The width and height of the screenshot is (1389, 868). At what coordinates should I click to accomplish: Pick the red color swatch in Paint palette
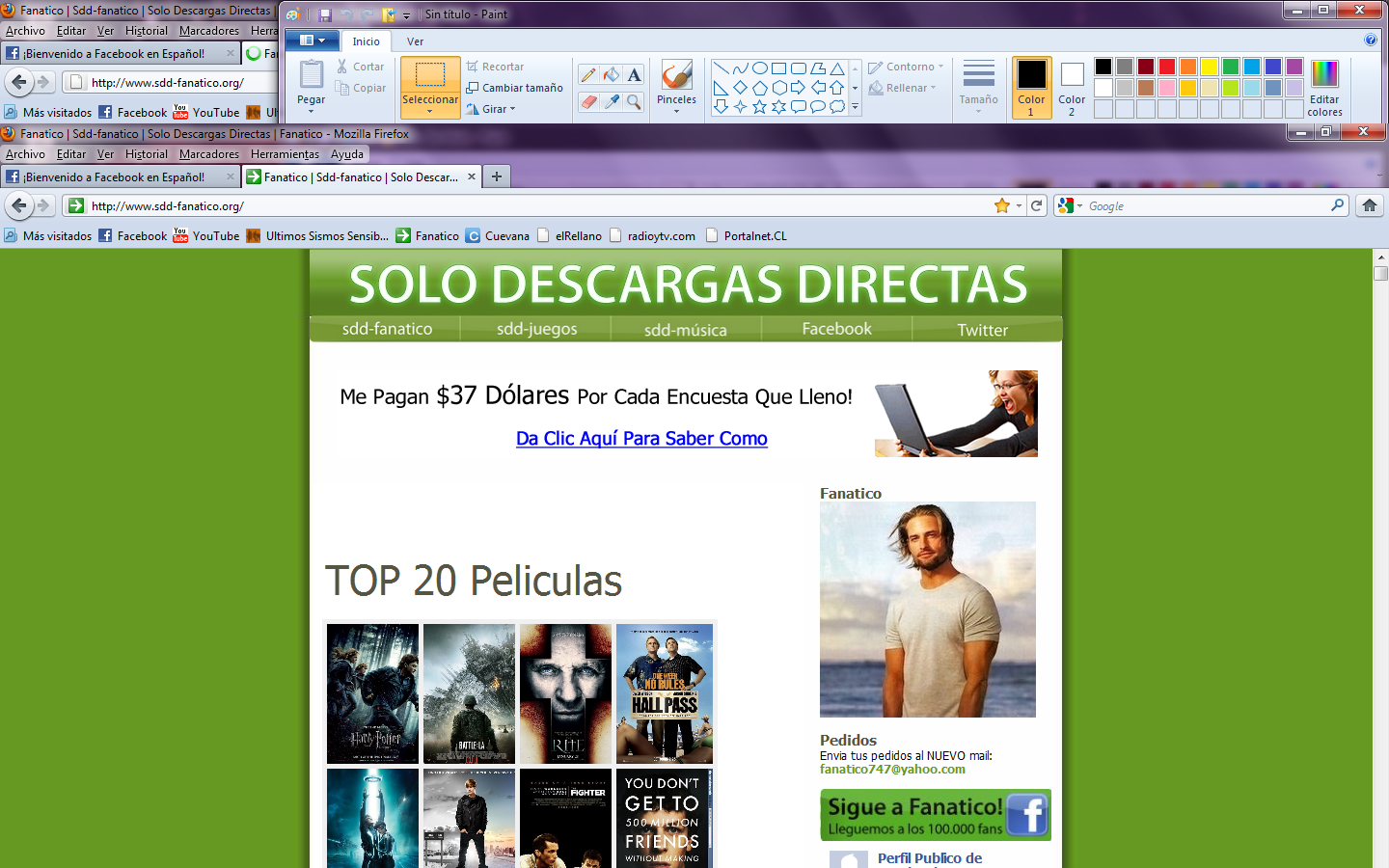1167,67
